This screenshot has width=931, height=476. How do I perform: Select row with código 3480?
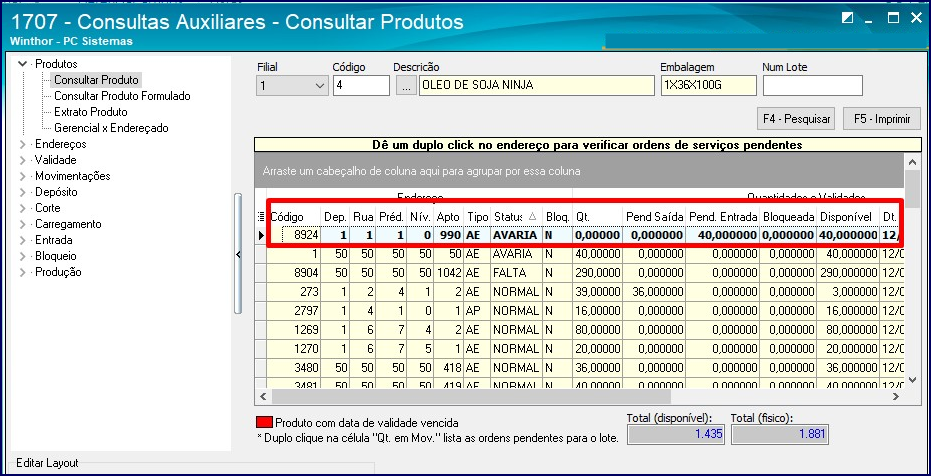point(579,367)
